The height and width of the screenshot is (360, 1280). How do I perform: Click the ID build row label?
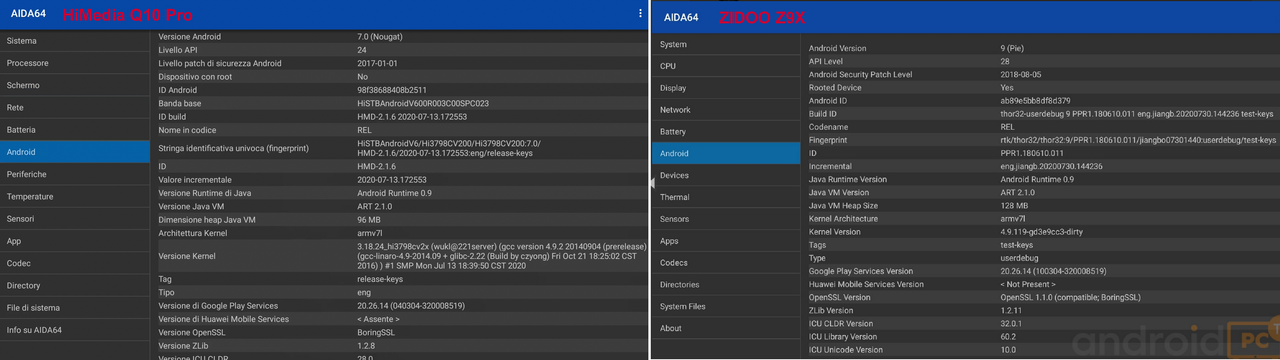click(173, 116)
